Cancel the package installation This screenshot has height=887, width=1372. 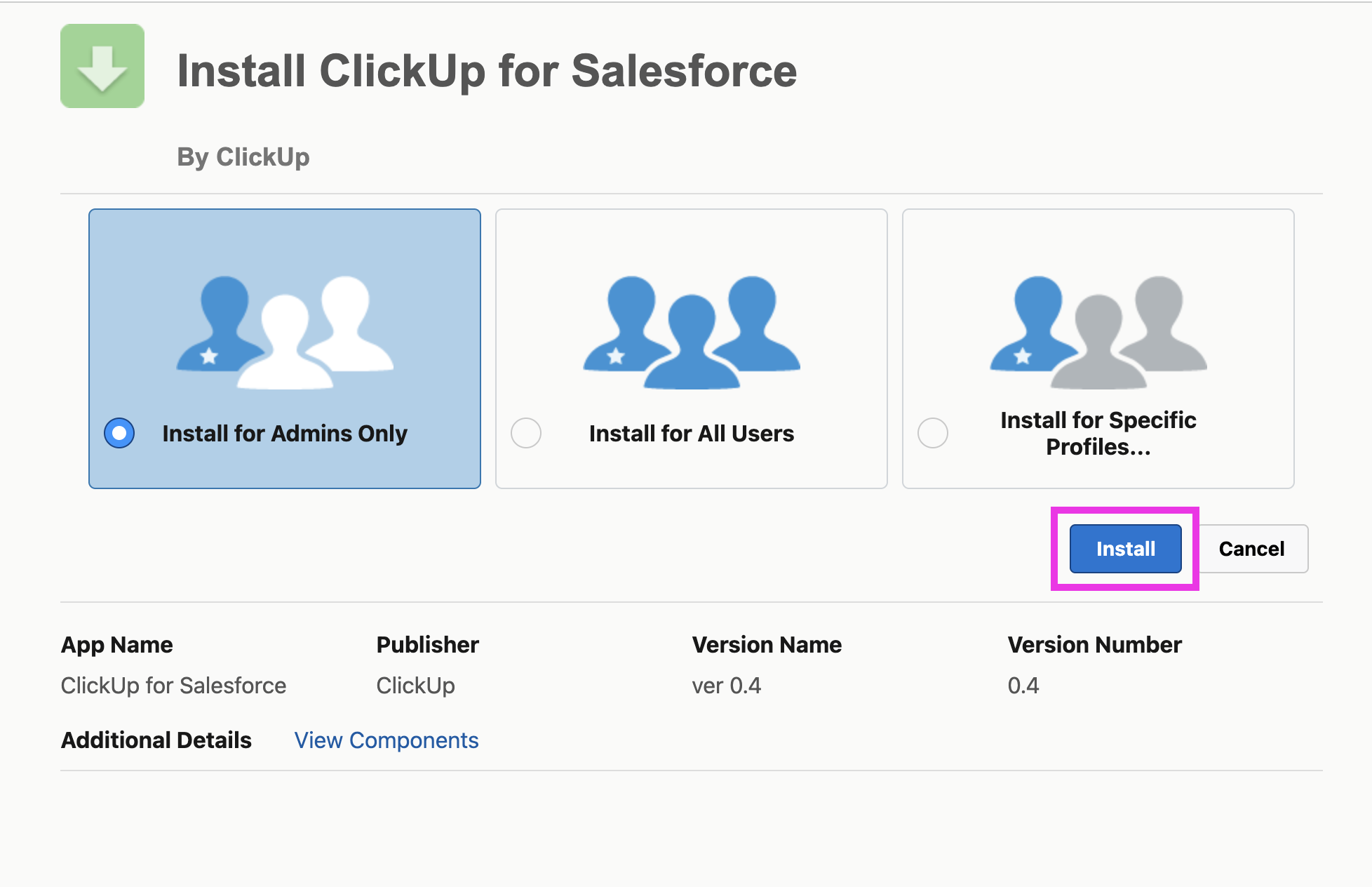[1251, 549]
